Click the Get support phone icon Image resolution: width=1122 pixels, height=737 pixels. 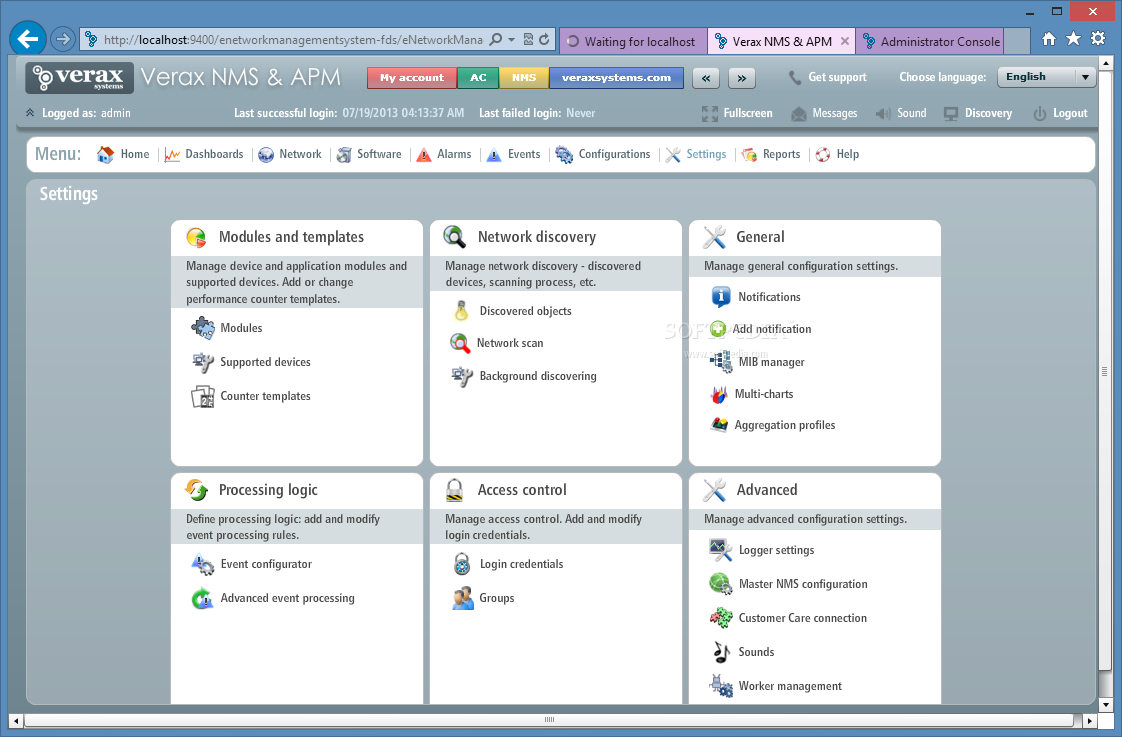(x=795, y=77)
